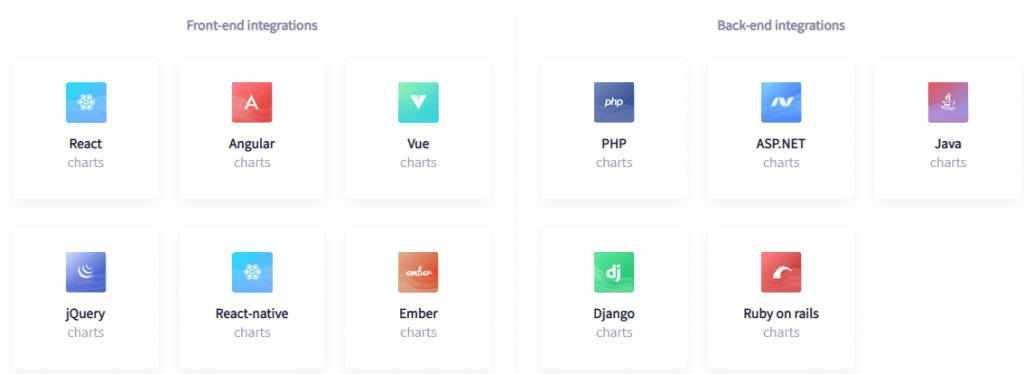Click the Ruby on rails icon
The image size is (1024, 374).
[781, 272]
